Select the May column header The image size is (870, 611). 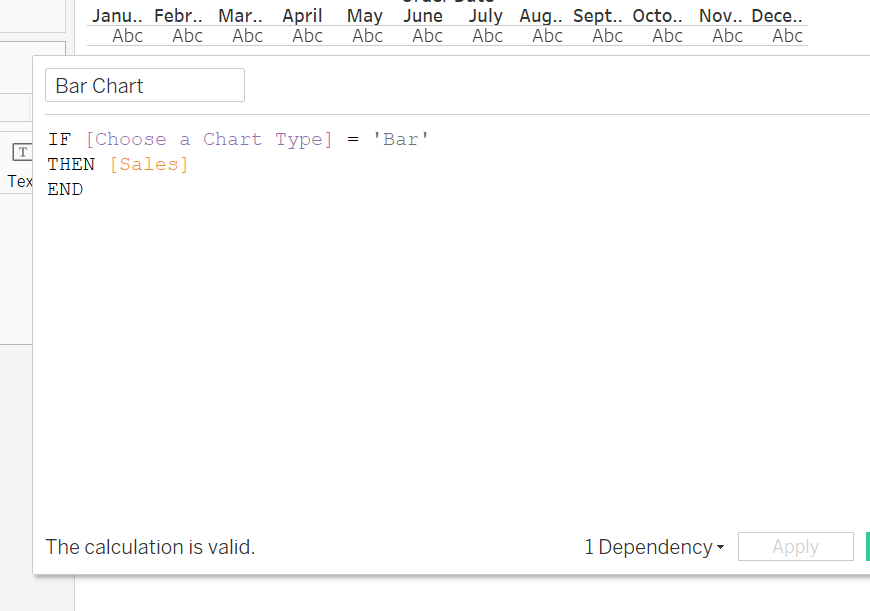365,16
